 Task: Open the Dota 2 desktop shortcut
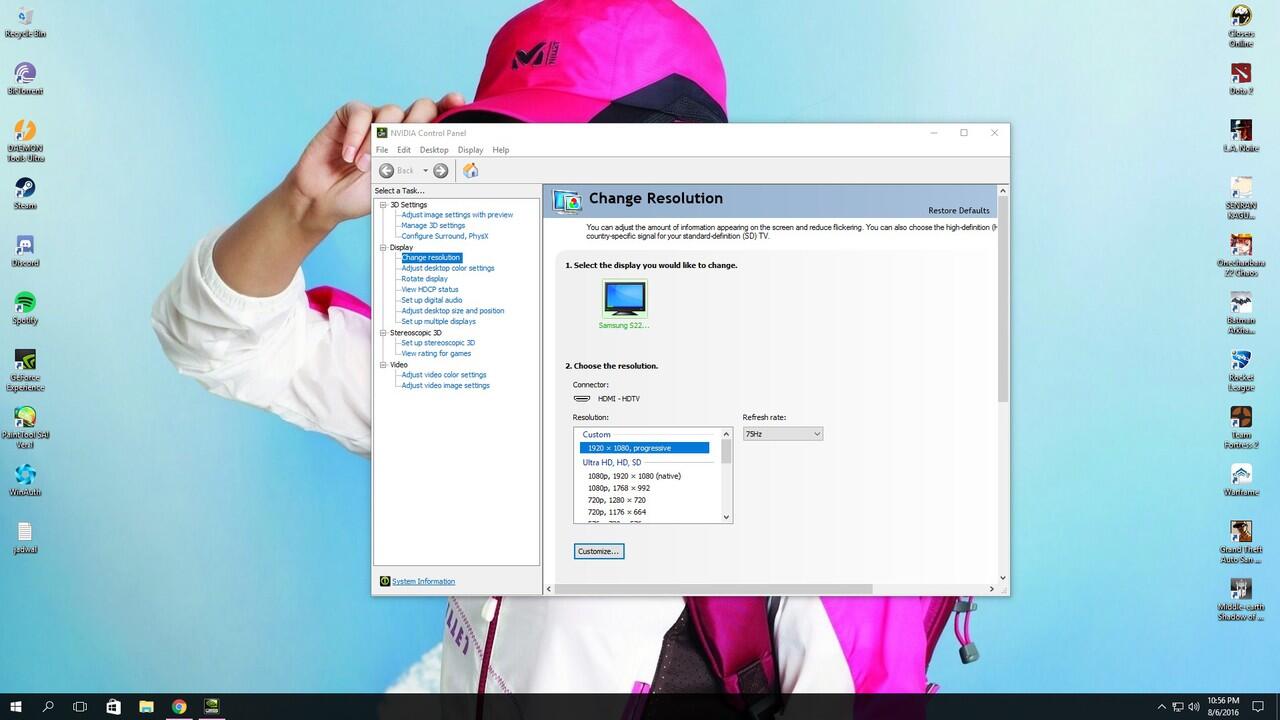pyautogui.click(x=1241, y=78)
